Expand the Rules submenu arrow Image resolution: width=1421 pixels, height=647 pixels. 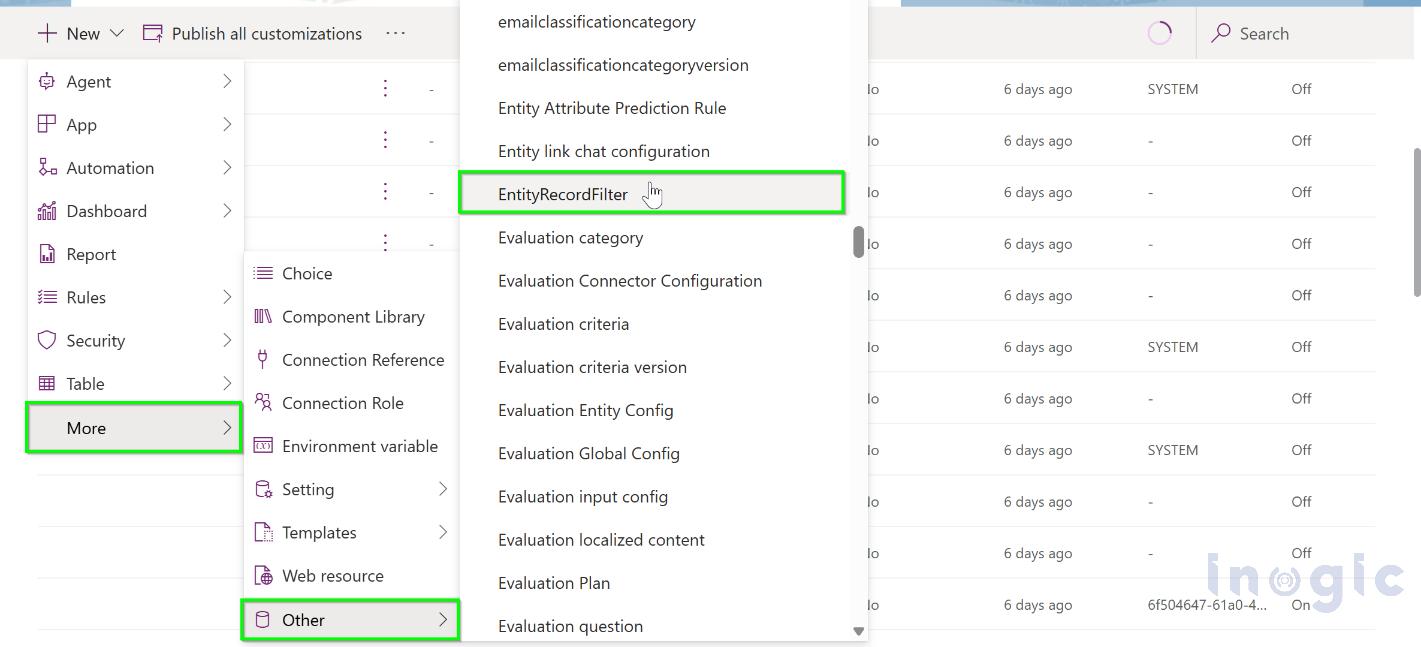[227, 297]
